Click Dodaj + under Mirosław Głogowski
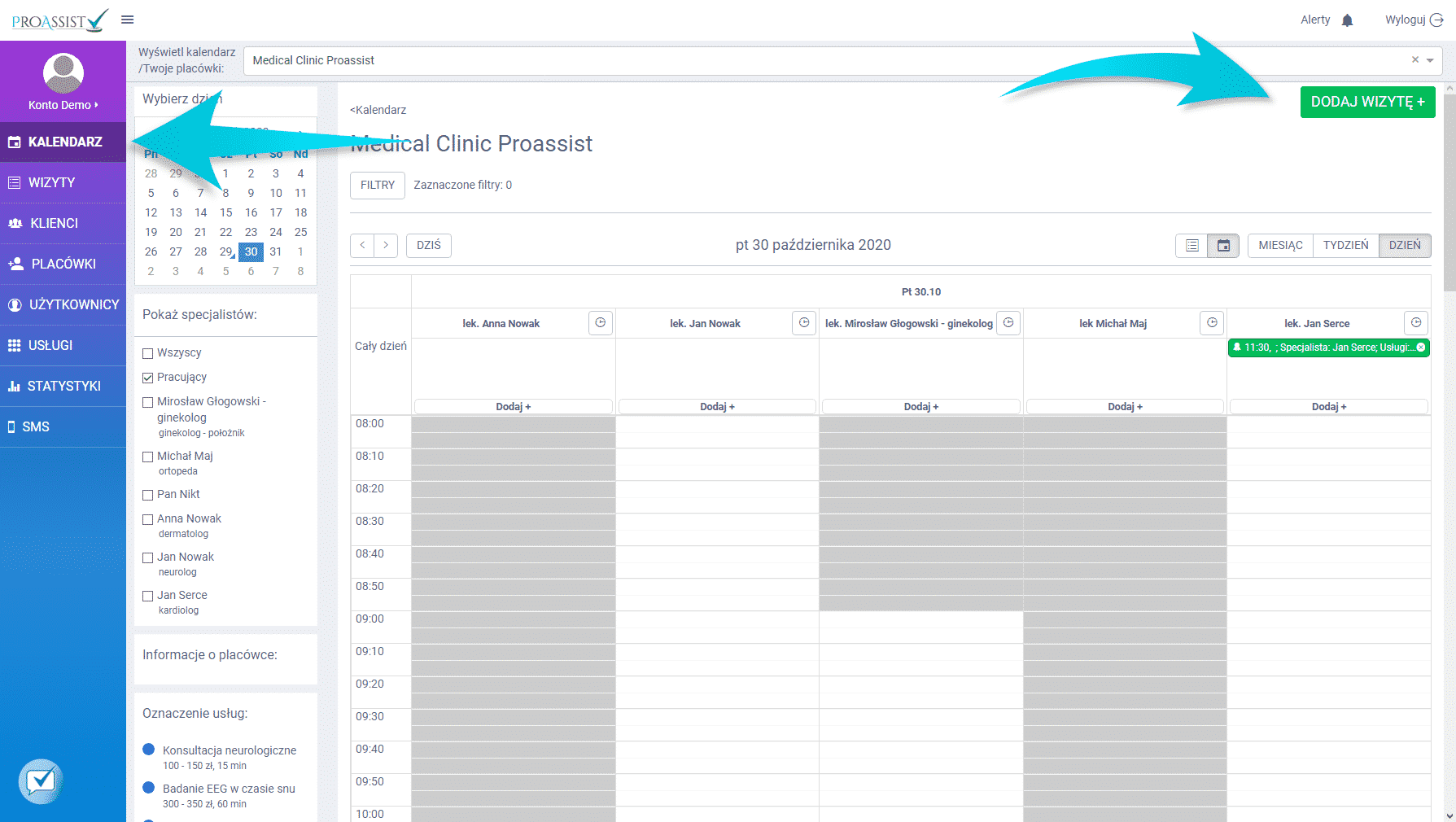Screen dimensions: 1456x822 point(921,406)
